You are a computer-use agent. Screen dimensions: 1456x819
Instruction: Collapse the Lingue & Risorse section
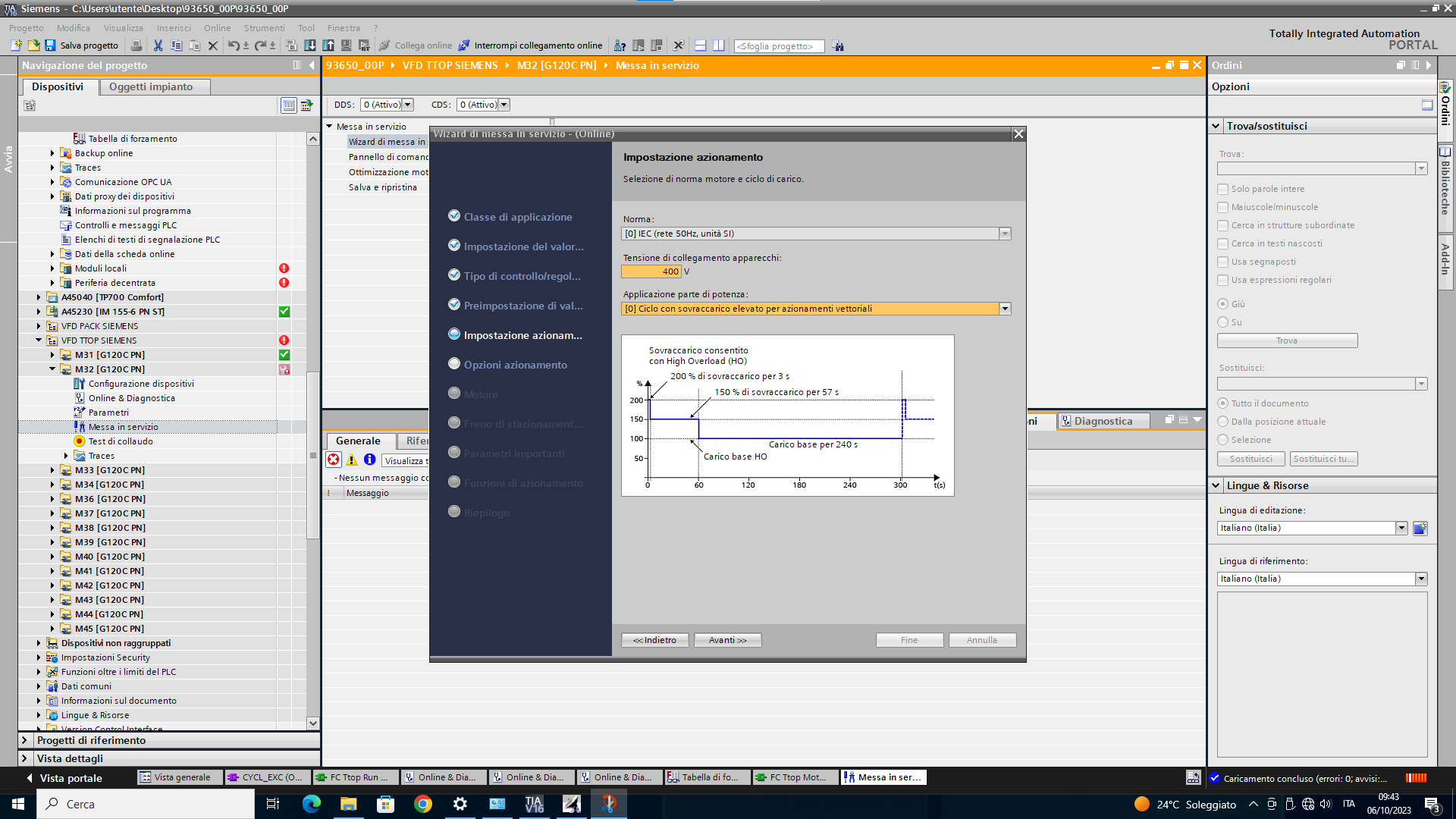1216,485
